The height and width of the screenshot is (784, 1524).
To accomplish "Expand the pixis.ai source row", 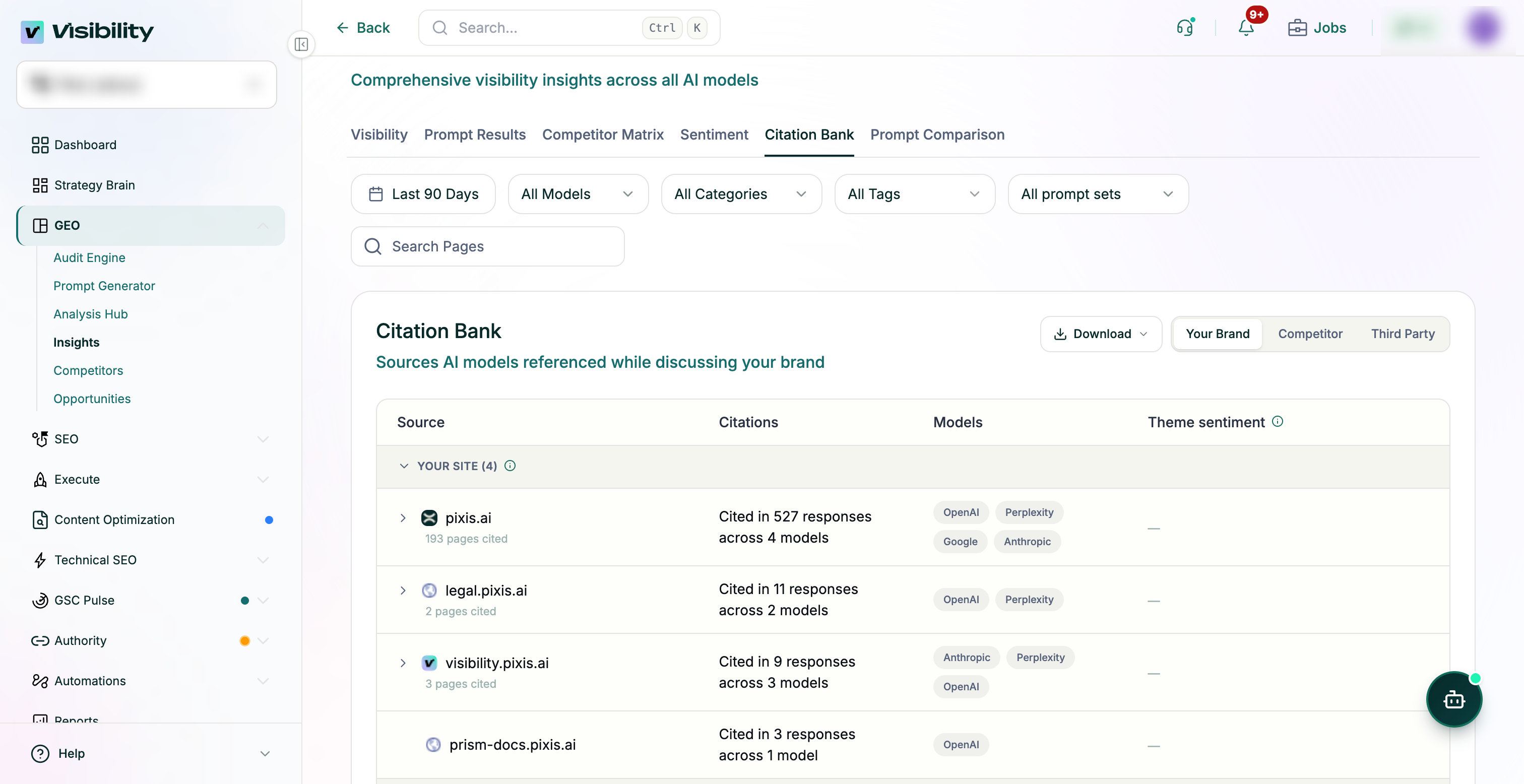I will [403, 518].
